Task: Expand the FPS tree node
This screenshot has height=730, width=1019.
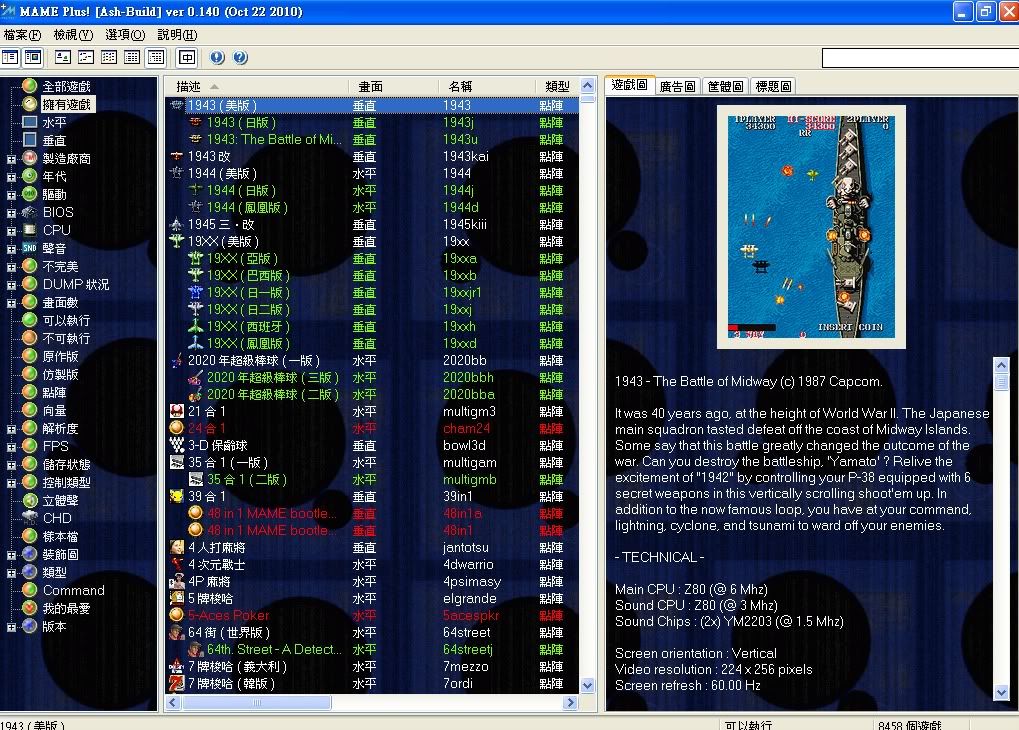Action: tap(11, 447)
